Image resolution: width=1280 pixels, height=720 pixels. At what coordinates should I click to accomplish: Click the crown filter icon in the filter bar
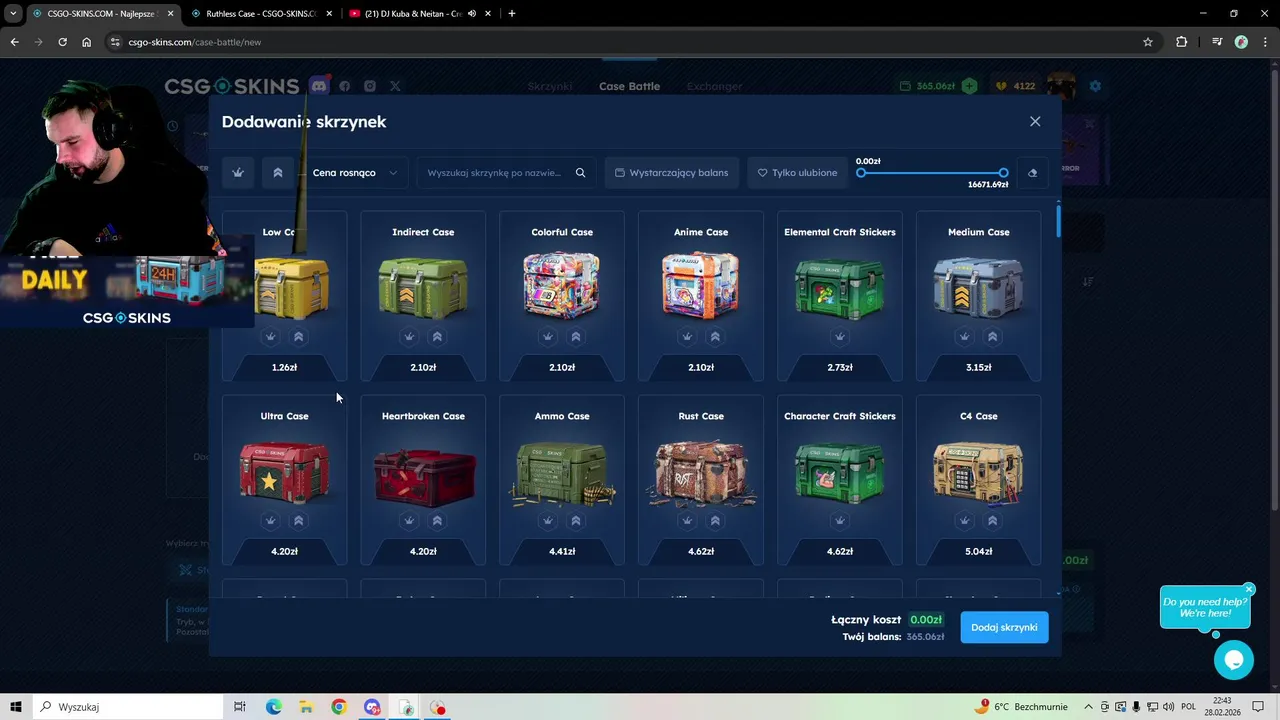coord(238,173)
